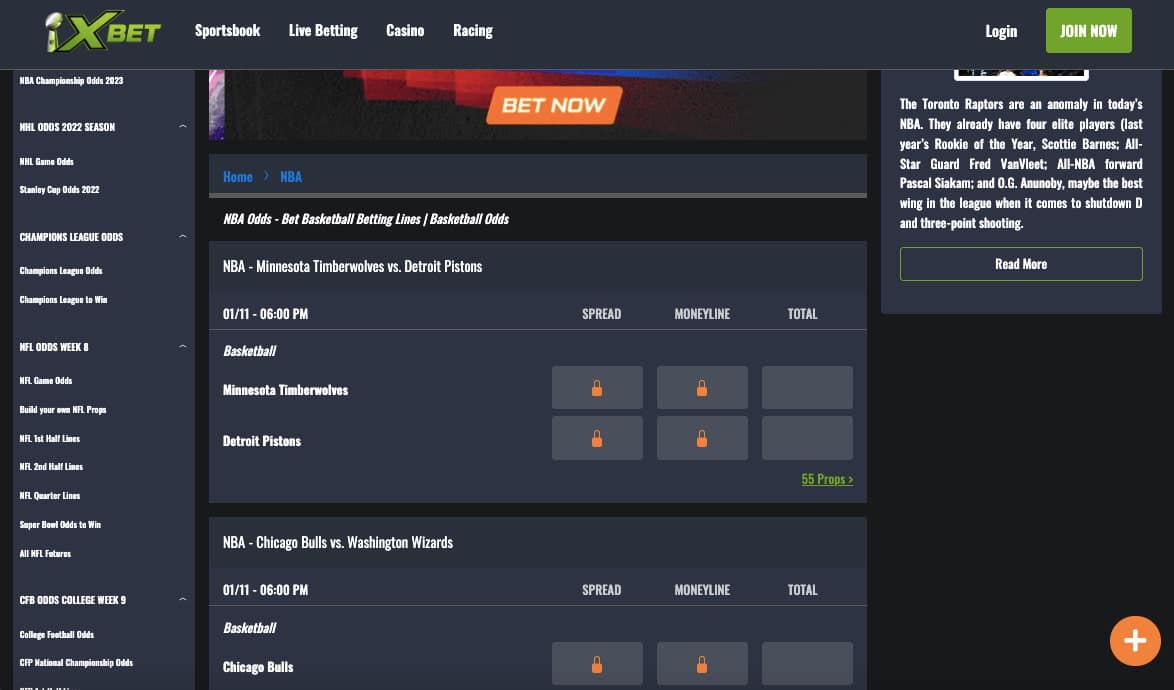Click the BET NOW banner button
Viewport: 1174px width, 690px height.
click(x=554, y=105)
